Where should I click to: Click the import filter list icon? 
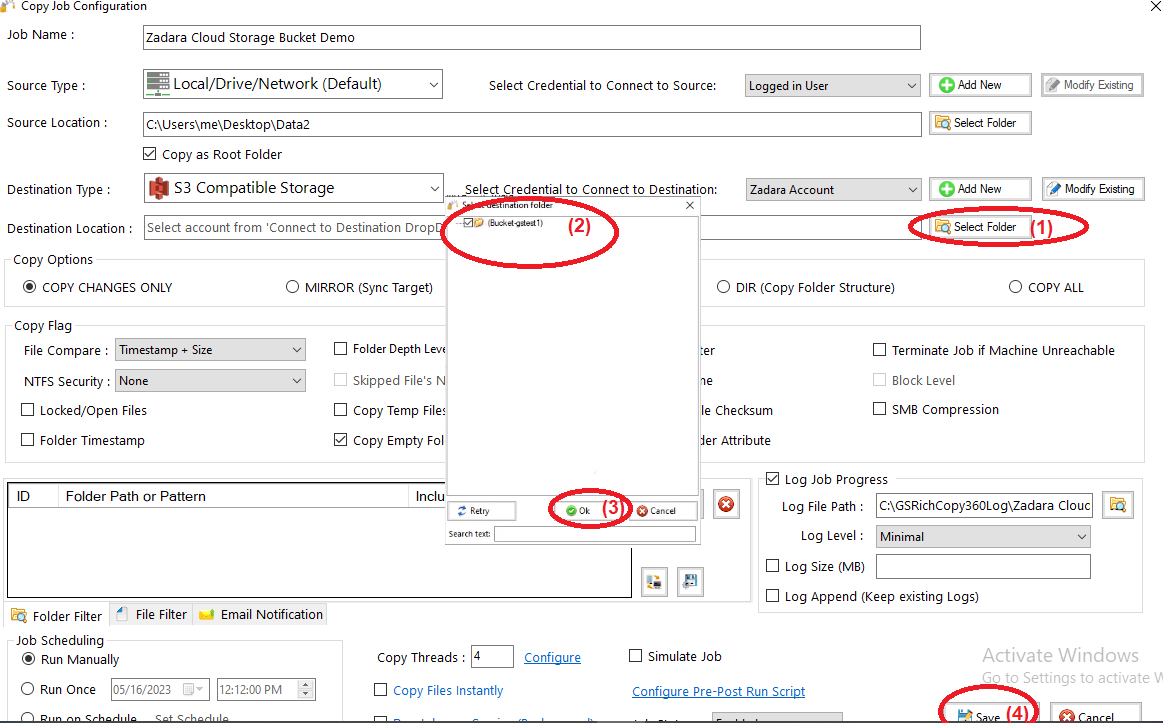654,581
